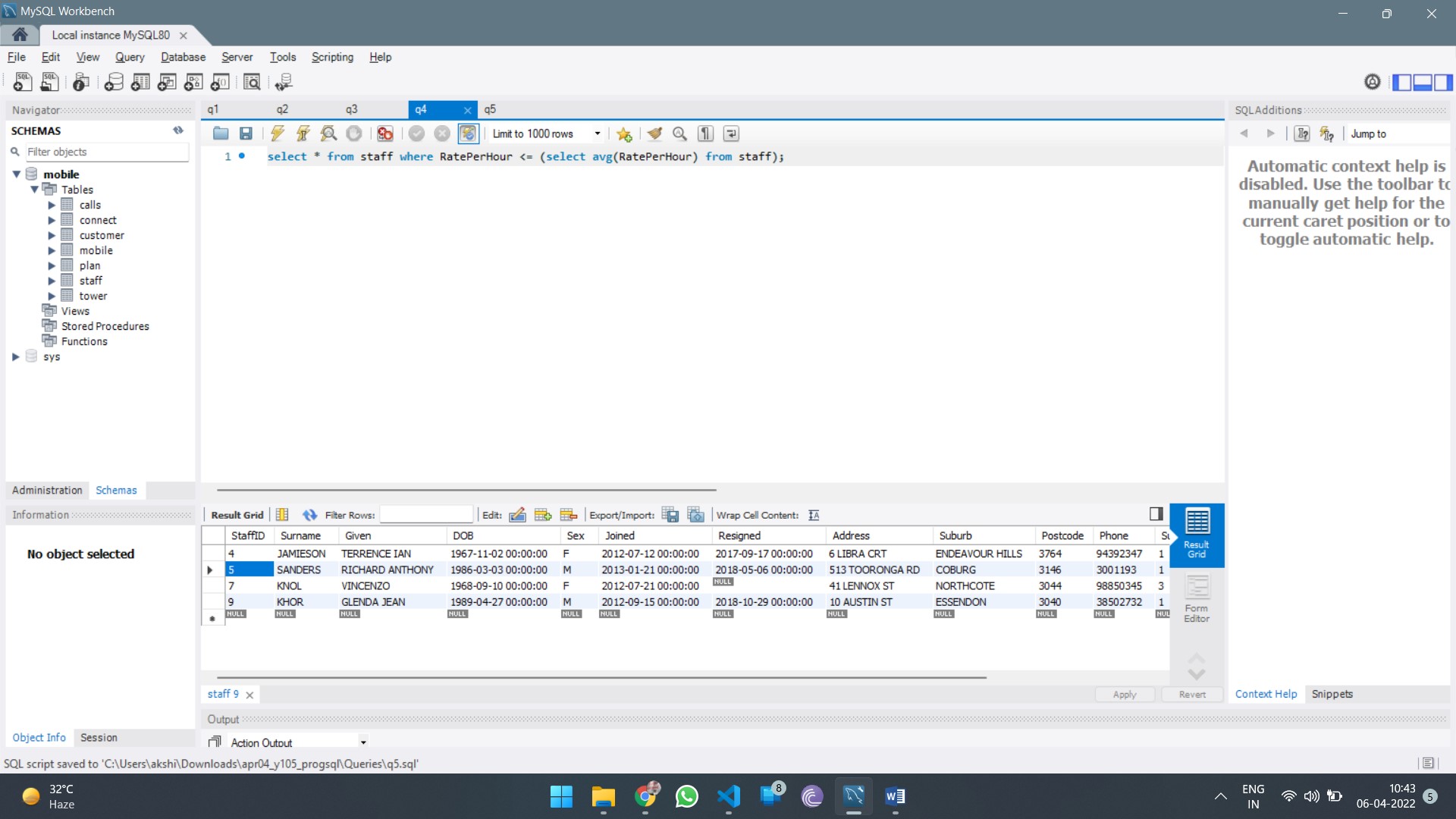Select Stored Procedures in navigator
The image size is (1456, 819).
105,326
